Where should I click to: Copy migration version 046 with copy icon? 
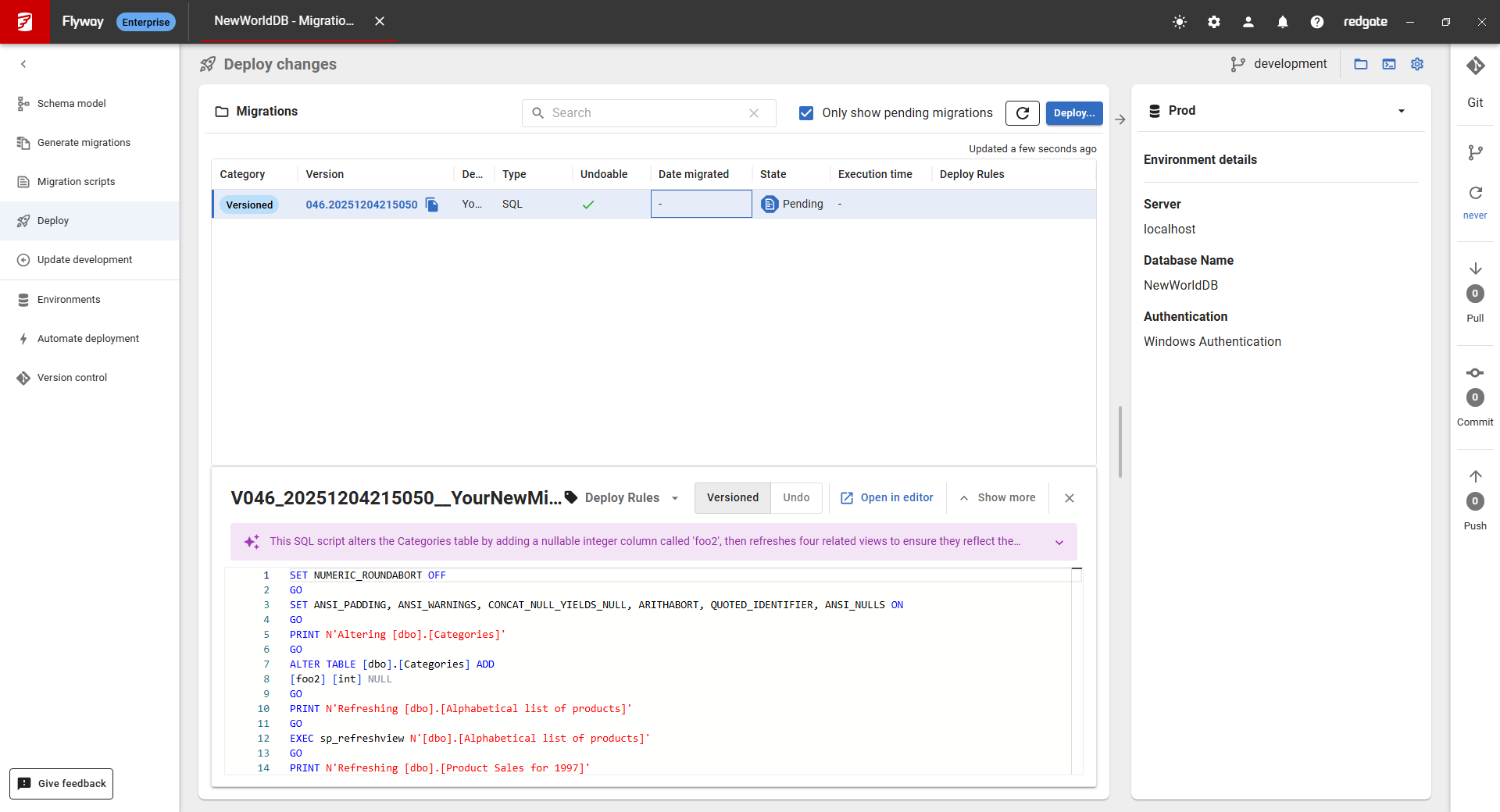(x=432, y=205)
